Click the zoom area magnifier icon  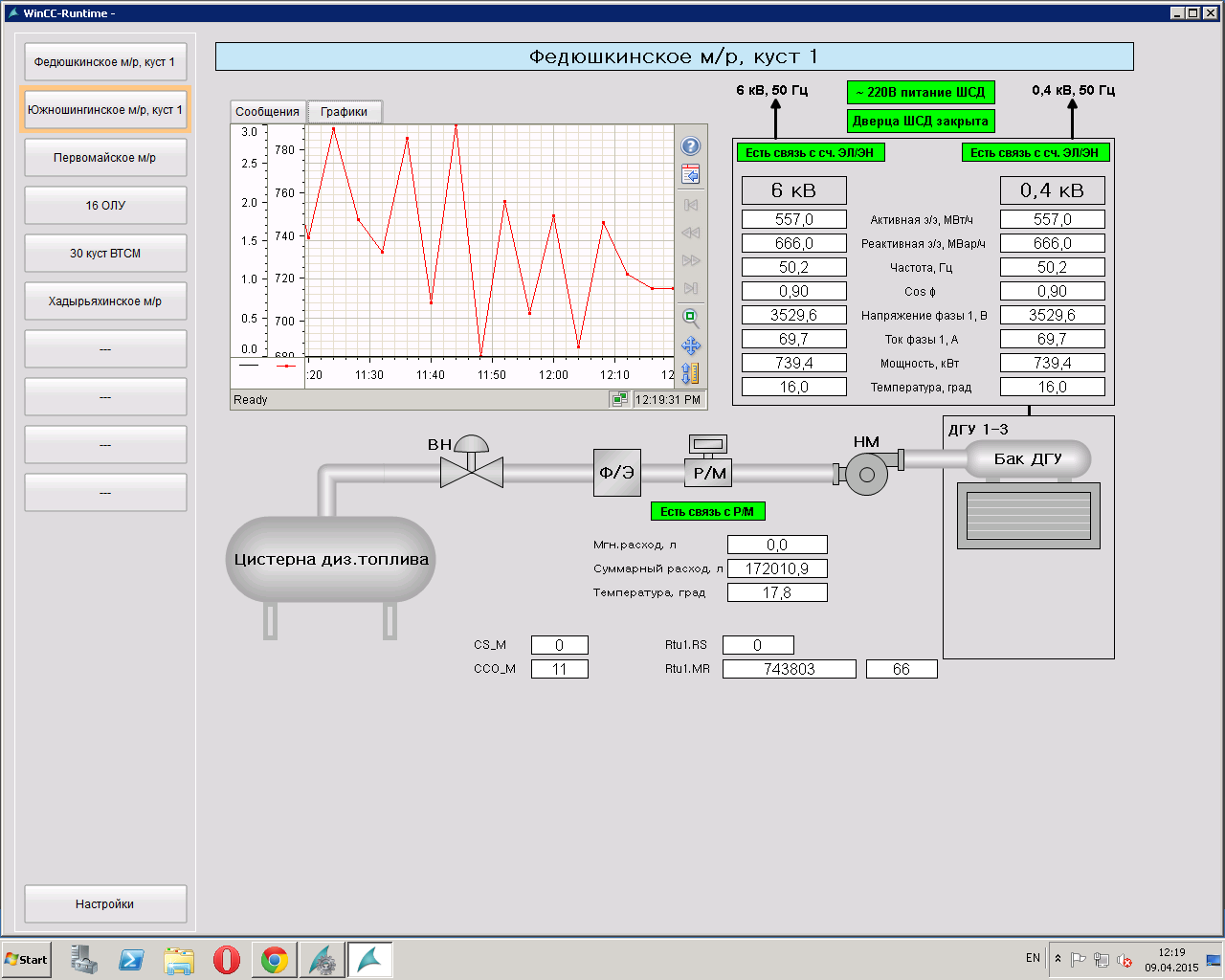690,318
